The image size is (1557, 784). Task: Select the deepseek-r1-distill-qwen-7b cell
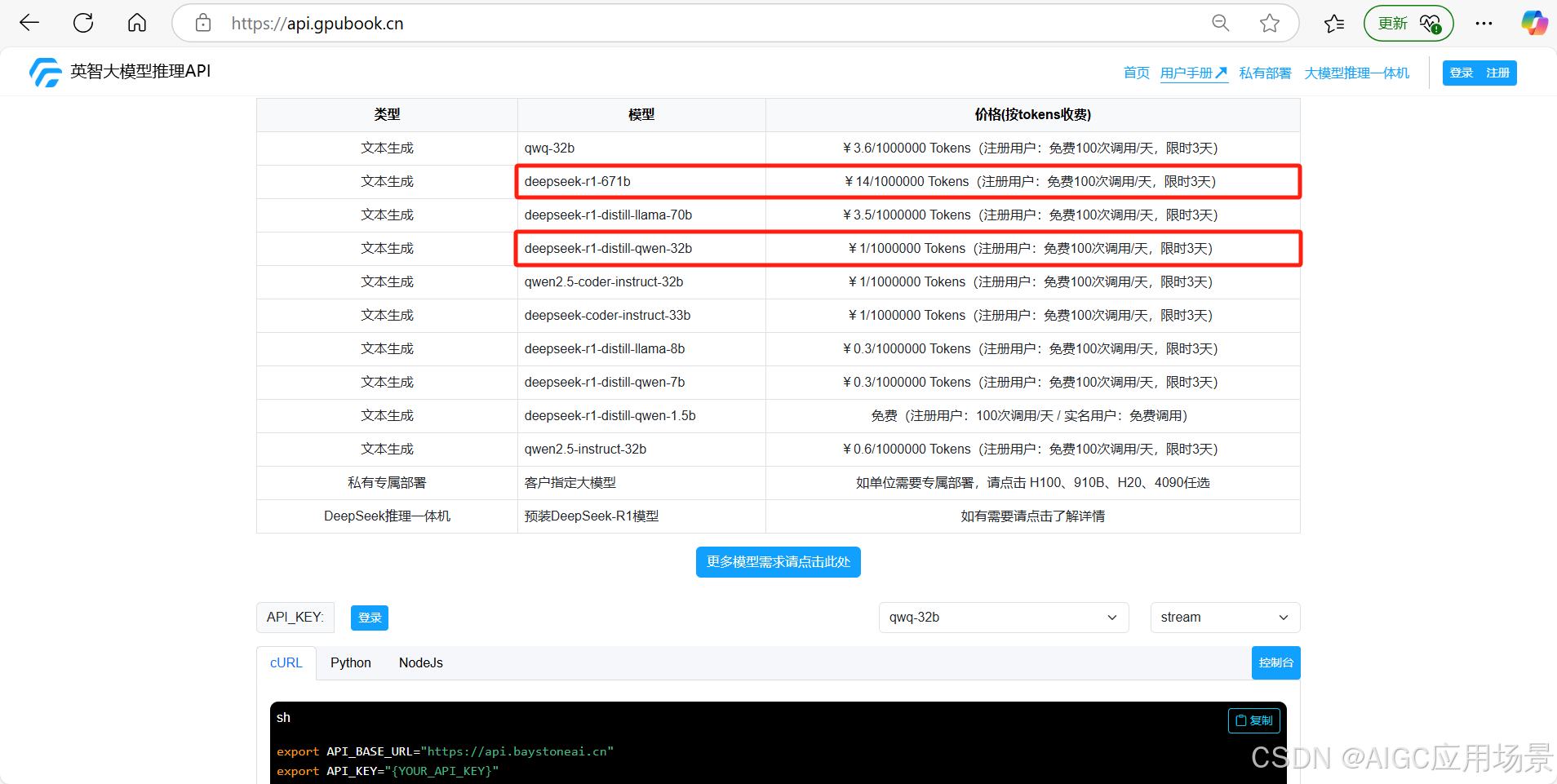click(641, 382)
